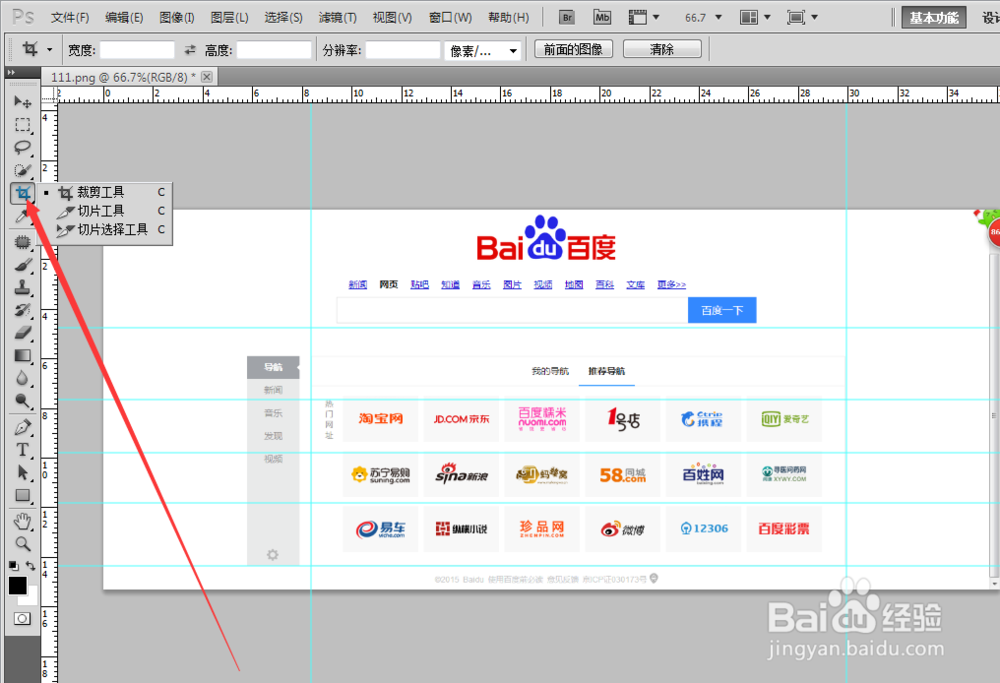Screen dimensions: 1000x683
Task: Select the Path Selection tool
Action: pyautogui.click(x=22, y=473)
